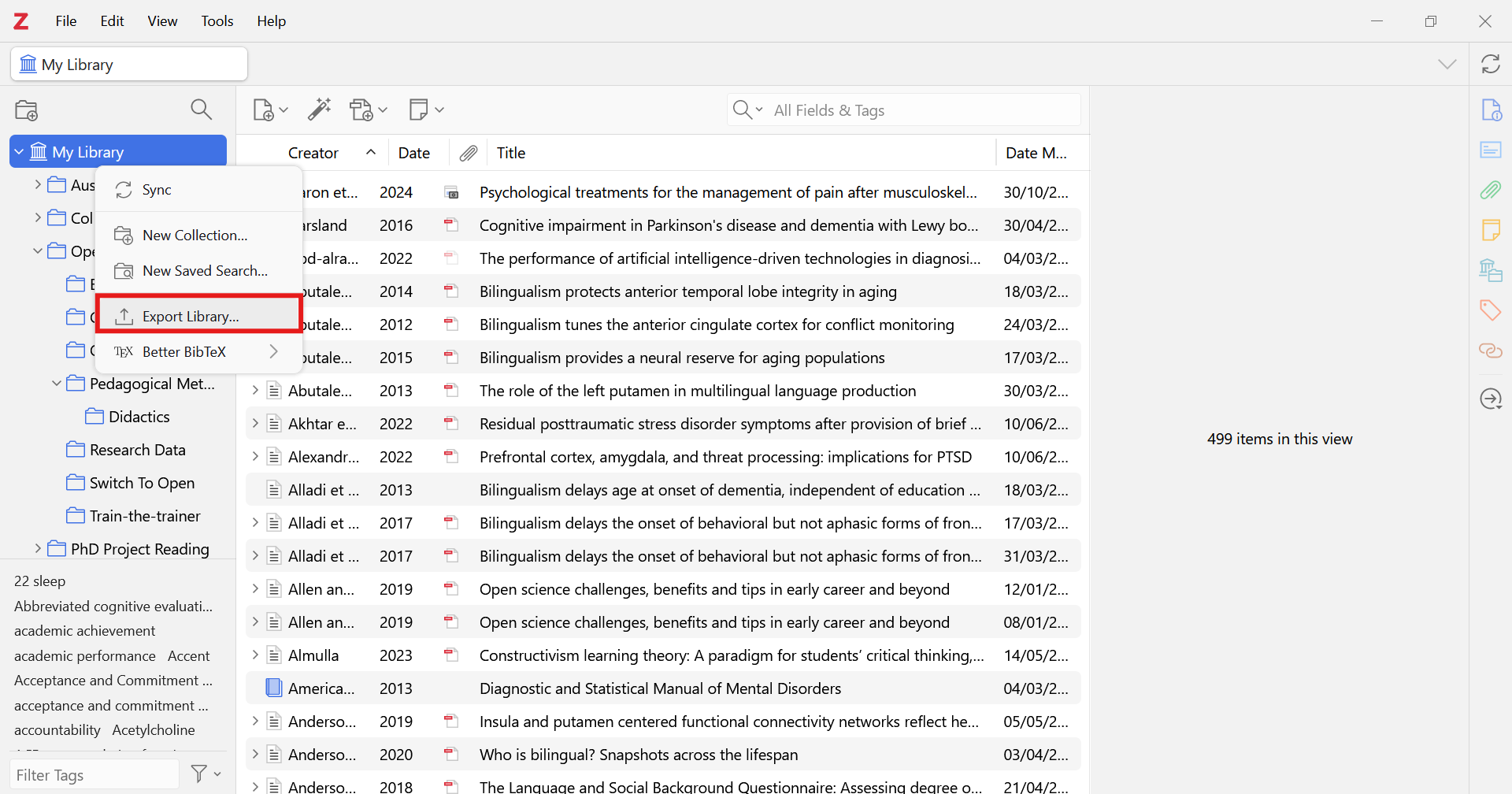The height and width of the screenshot is (794, 1512).
Task: Select 'Constructivism learning theory' item row
Action: pos(663,655)
